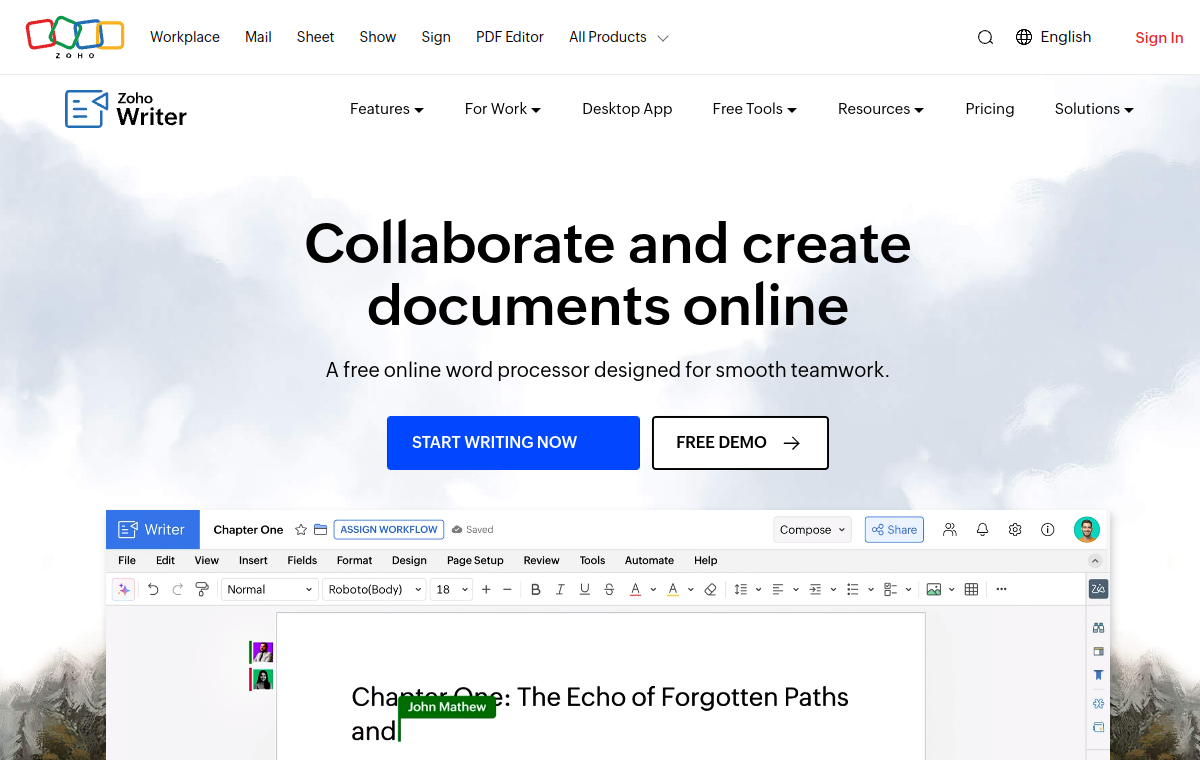Click the Zia assistant icon in sidebar
Image resolution: width=1200 pixels, height=760 pixels.
(1098, 589)
